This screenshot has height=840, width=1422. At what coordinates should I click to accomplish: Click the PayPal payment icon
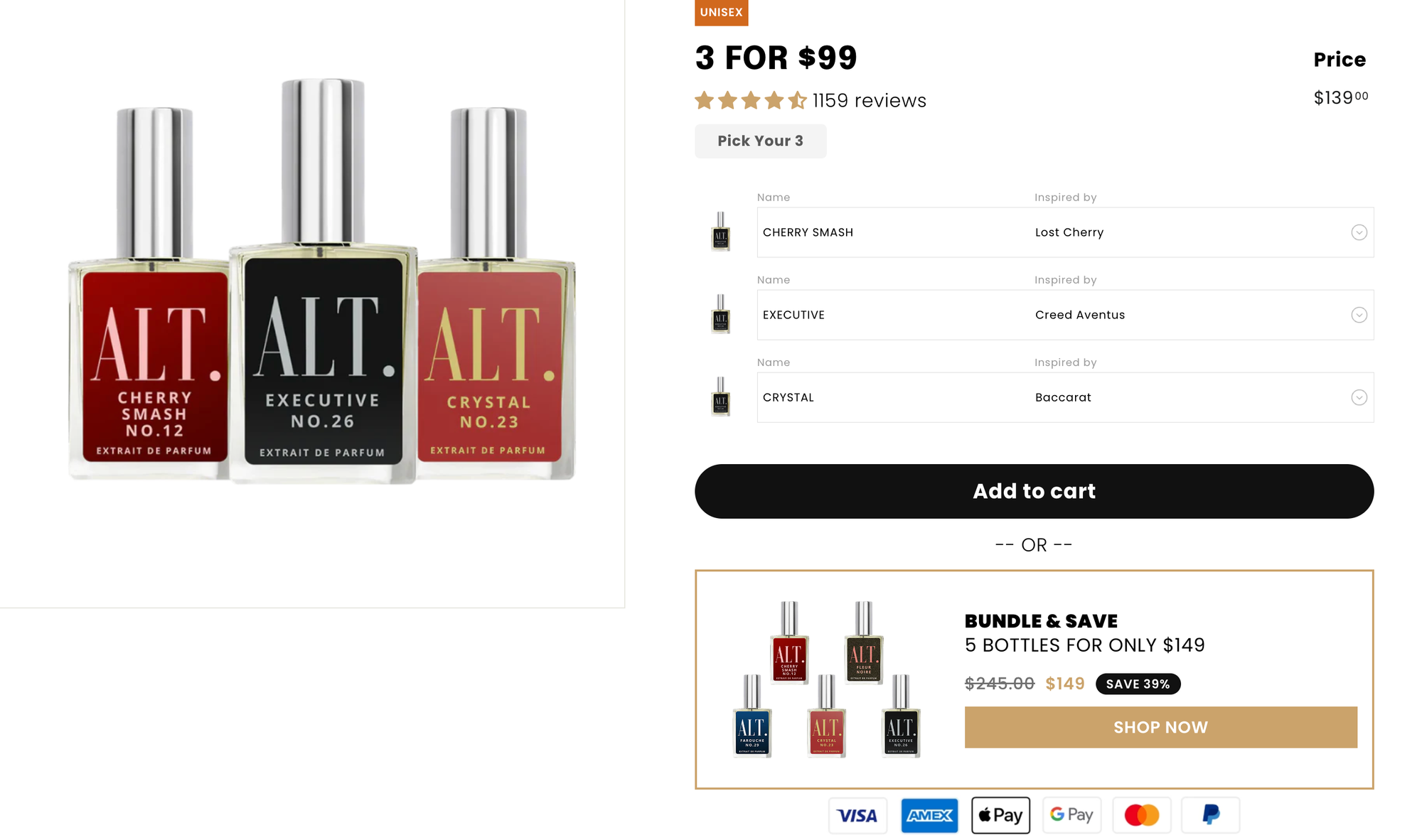click(x=1210, y=815)
